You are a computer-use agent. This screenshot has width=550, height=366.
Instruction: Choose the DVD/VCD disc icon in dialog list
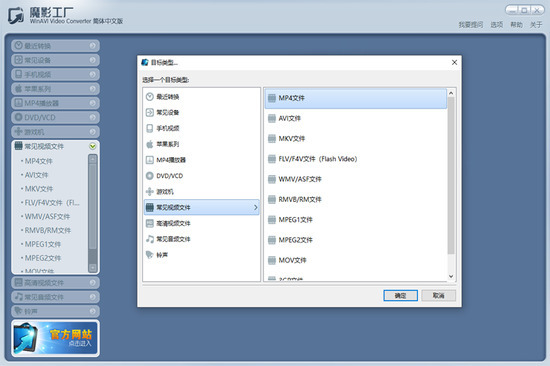point(150,176)
